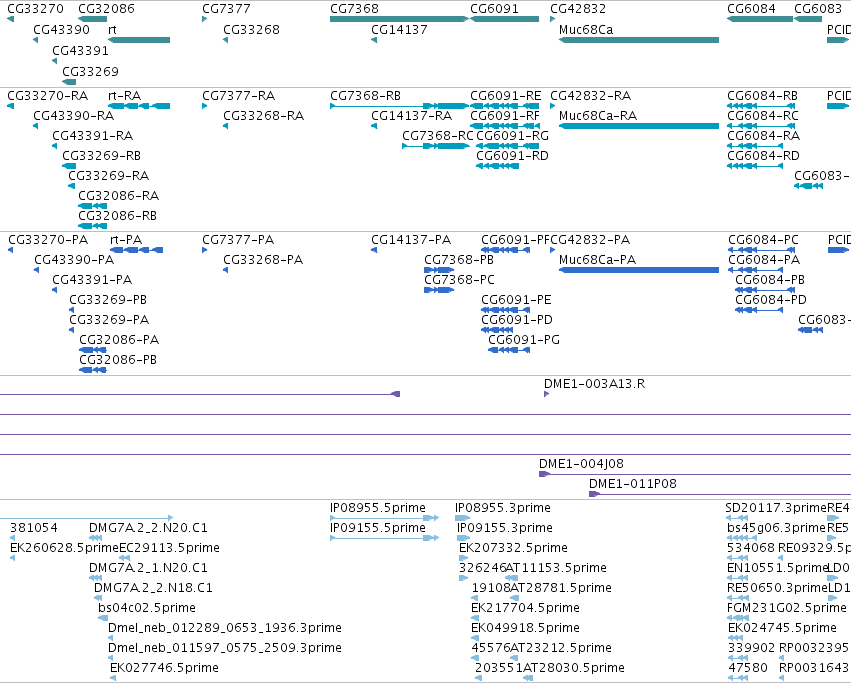Select transcript CG7377-RA label
851x683 pixels.
[x=238, y=96]
